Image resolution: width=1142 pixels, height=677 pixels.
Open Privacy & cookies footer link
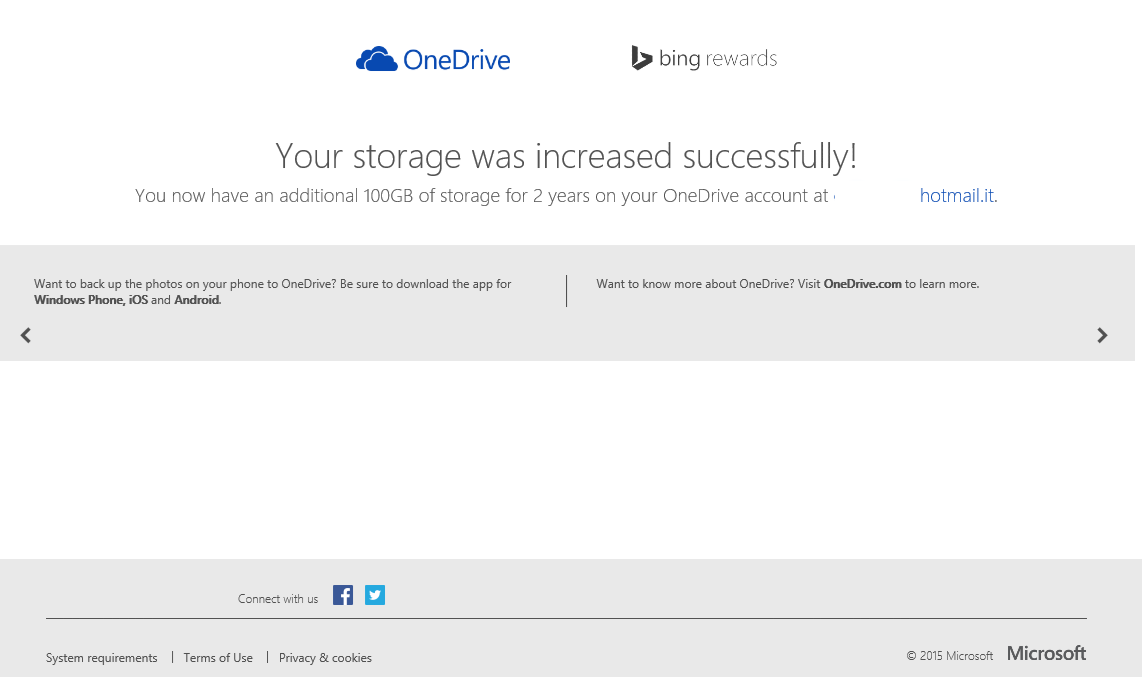coord(325,658)
